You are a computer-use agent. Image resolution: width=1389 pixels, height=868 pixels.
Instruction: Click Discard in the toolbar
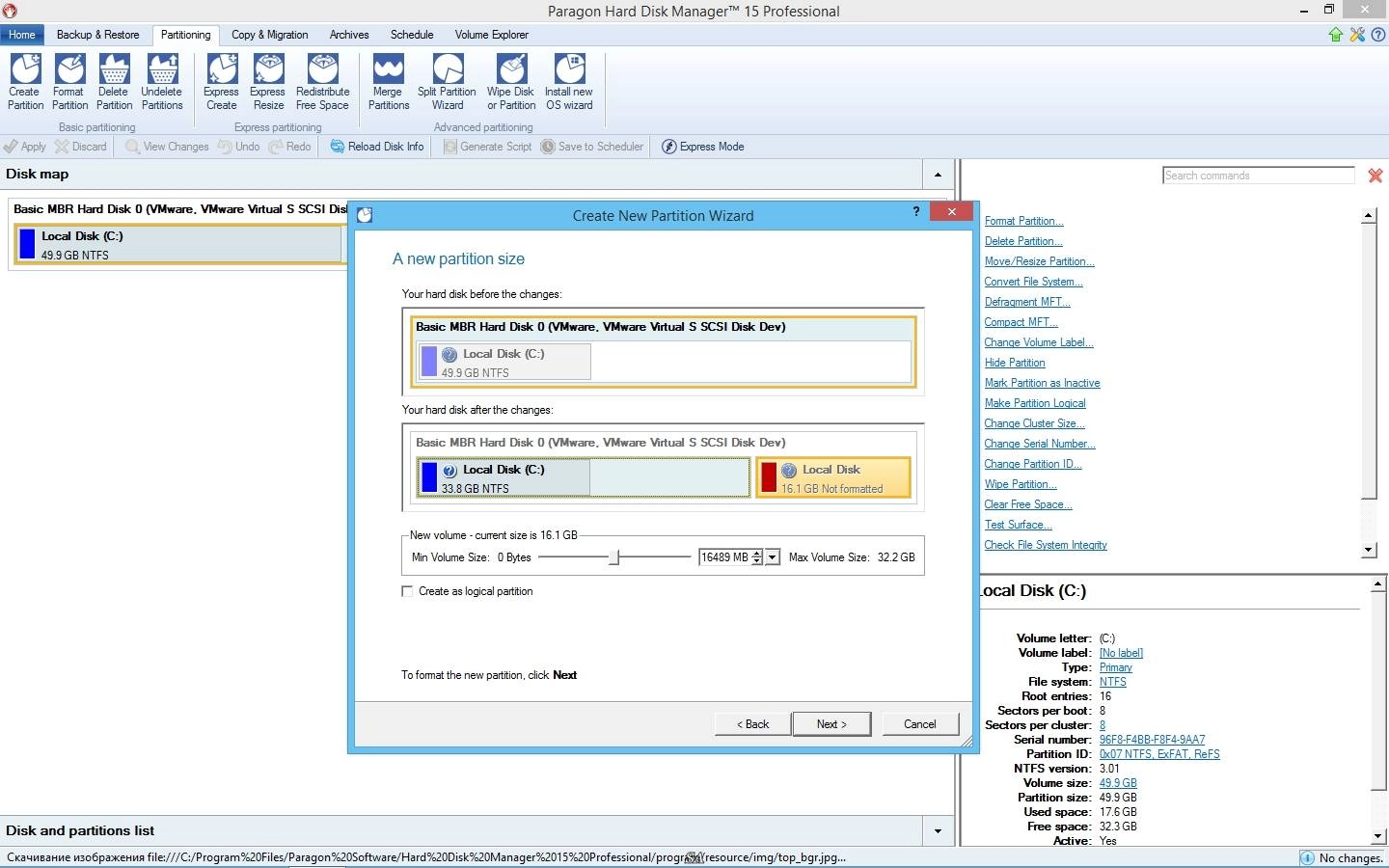point(81,147)
